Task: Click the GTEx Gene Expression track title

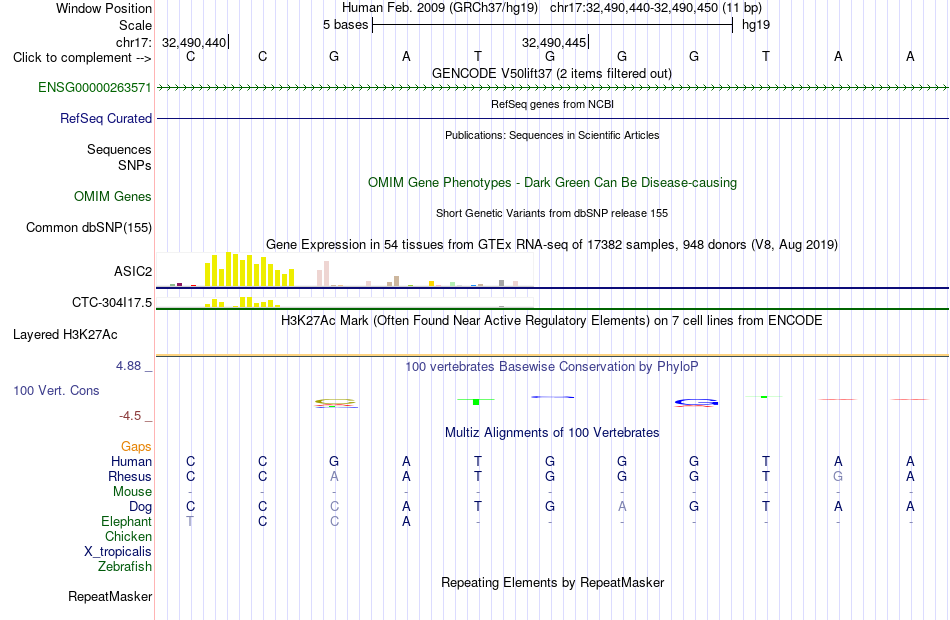Action: (552, 244)
